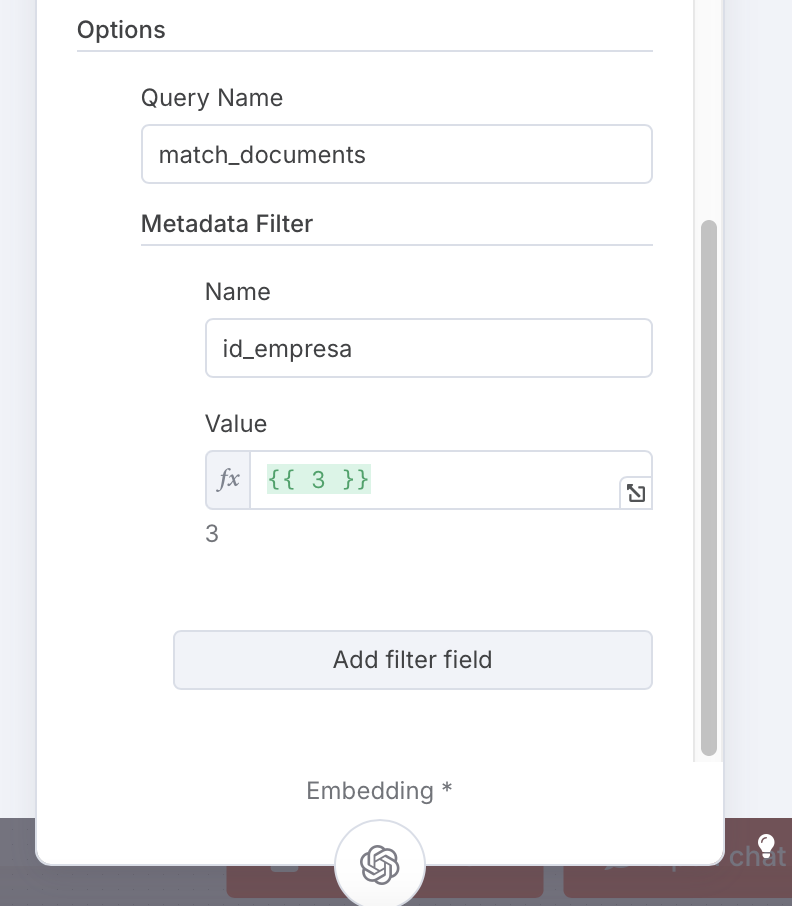The width and height of the screenshot is (792, 906).
Task: Click the Options section heading
Action: [121, 30]
